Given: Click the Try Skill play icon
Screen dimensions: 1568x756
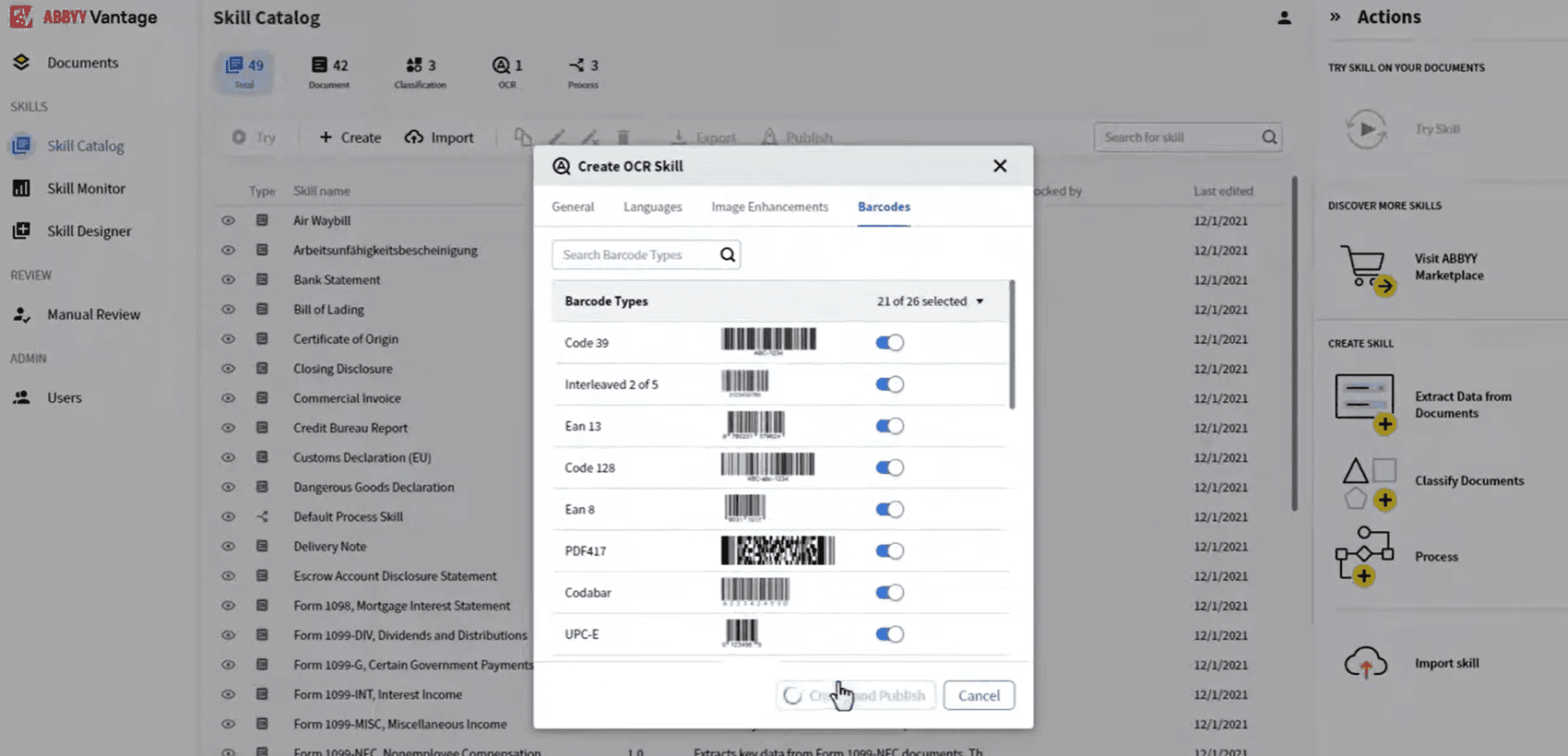Looking at the screenshot, I should click(1366, 129).
